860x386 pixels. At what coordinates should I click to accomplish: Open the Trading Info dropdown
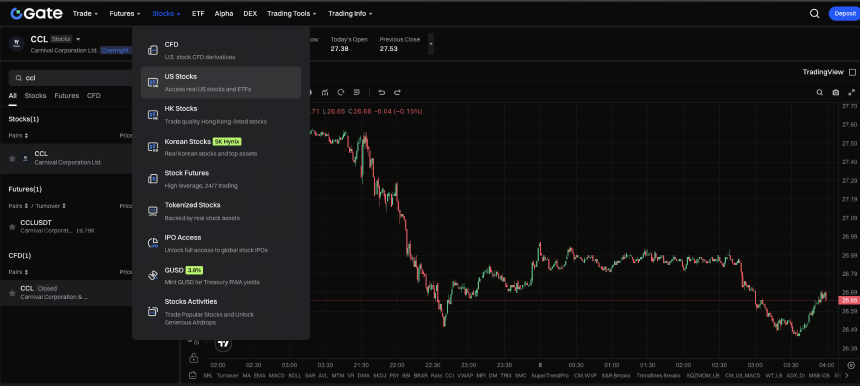(350, 14)
